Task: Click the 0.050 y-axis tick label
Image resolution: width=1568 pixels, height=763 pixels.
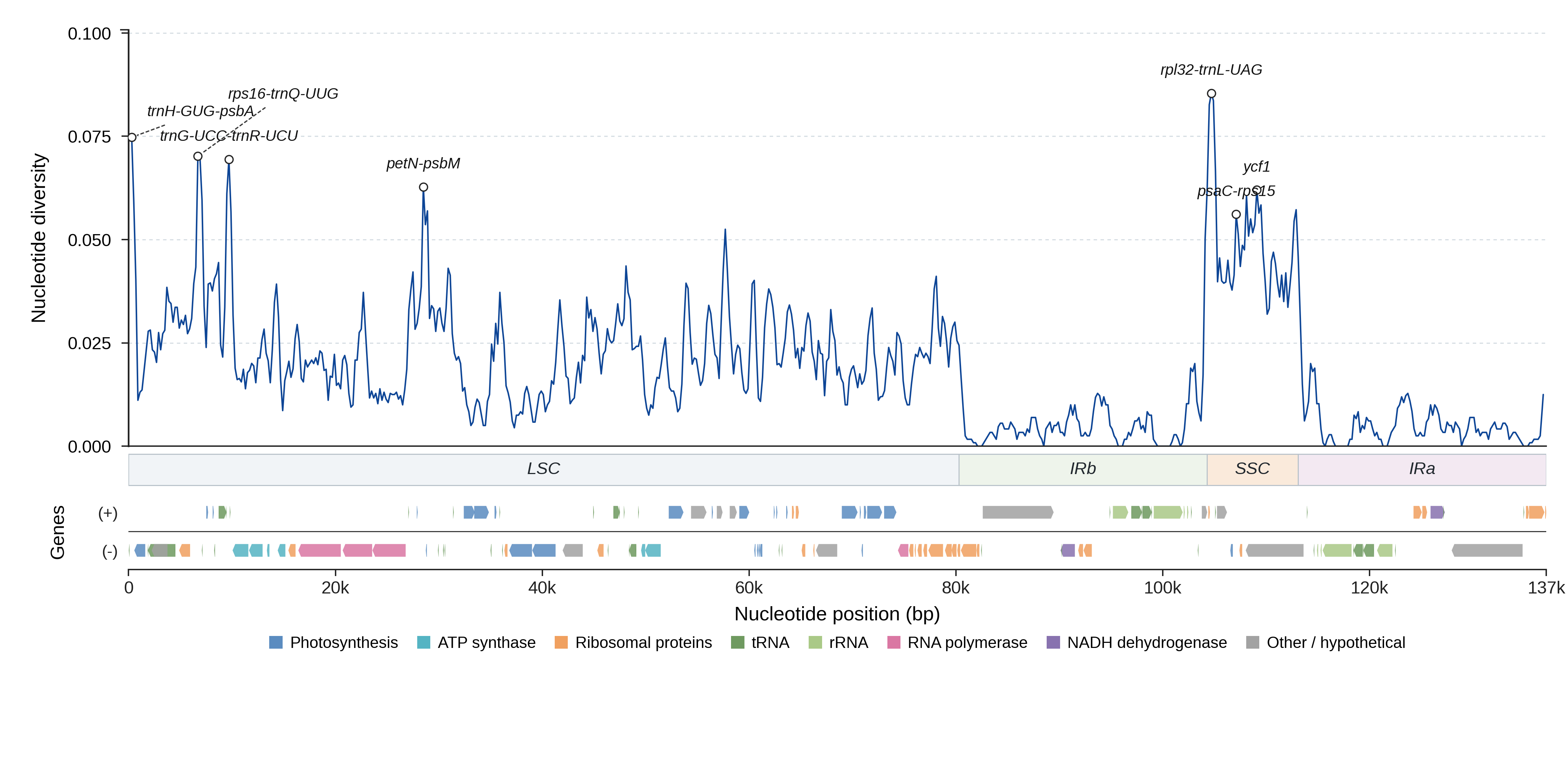Action: tap(90, 240)
